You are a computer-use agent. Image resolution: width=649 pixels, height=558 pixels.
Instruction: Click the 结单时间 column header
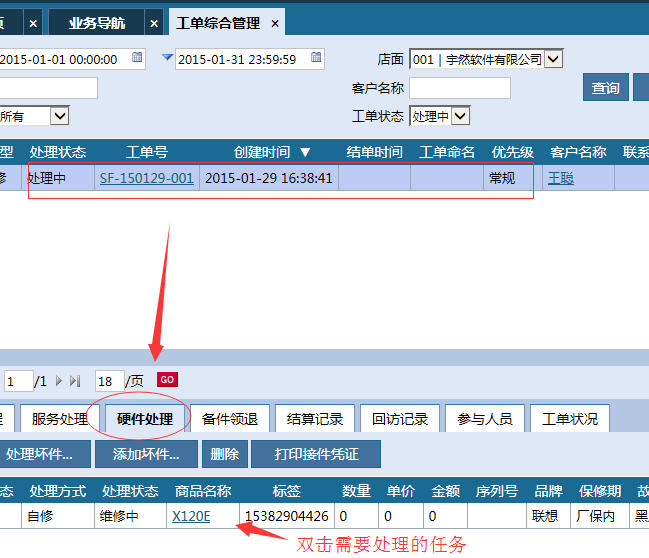(375, 152)
